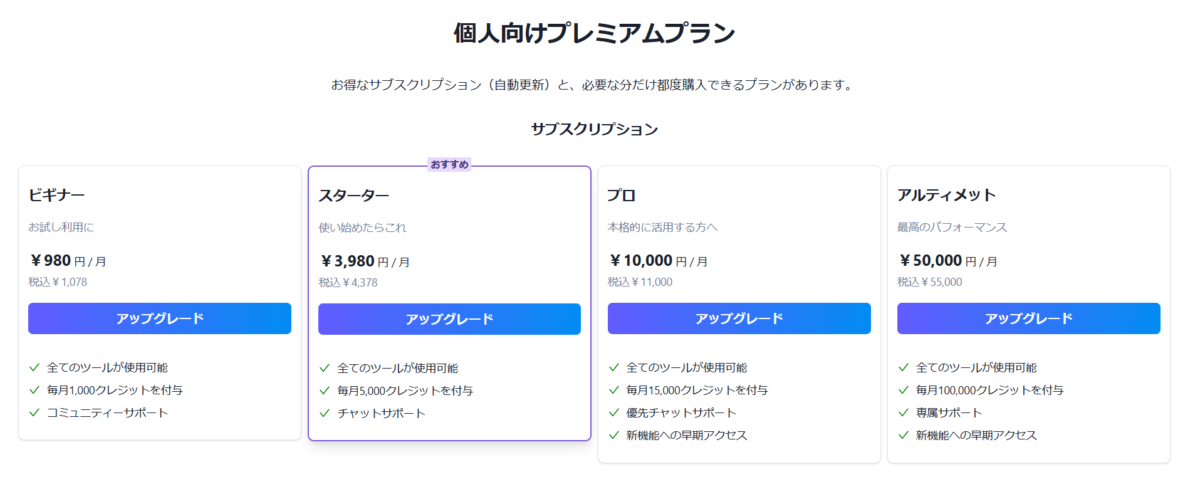Screen dimensions: 1200x499
Task: Click checkmark next to 毎月1,000クレジットを付与
Action: tap(35, 390)
